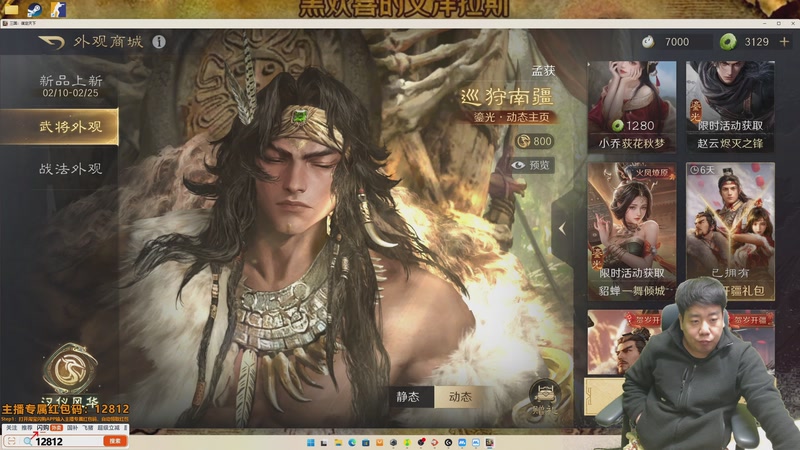Screen dimensions: 800x450
Task: Click the green jade currency icon (3129)
Action: tap(728, 42)
